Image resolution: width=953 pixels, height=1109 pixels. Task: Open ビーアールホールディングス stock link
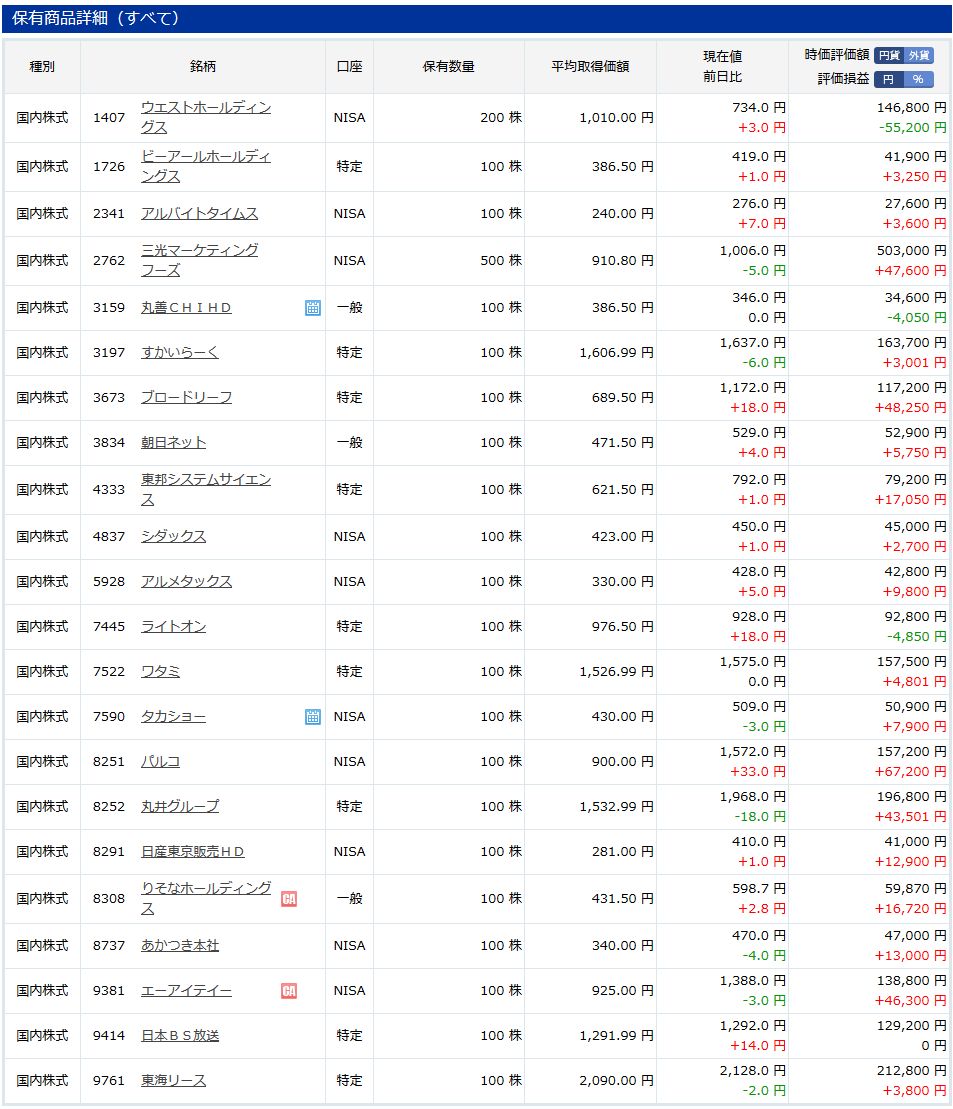[206, 166]
